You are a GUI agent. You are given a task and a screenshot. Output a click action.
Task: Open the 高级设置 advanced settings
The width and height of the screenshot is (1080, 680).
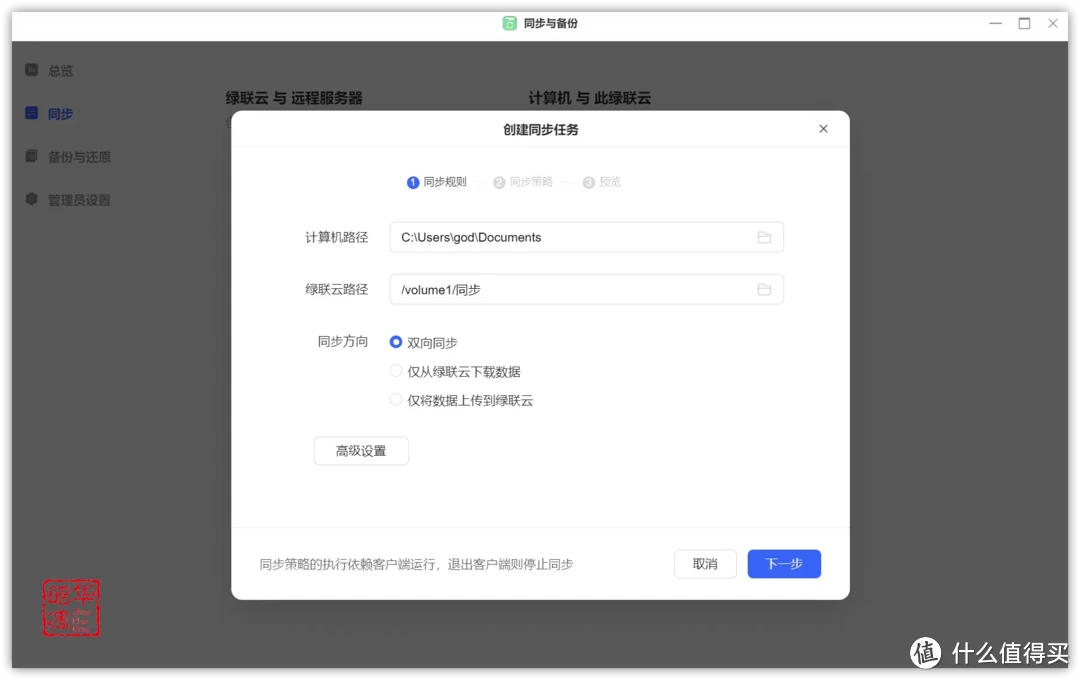(x=361, y=451)
